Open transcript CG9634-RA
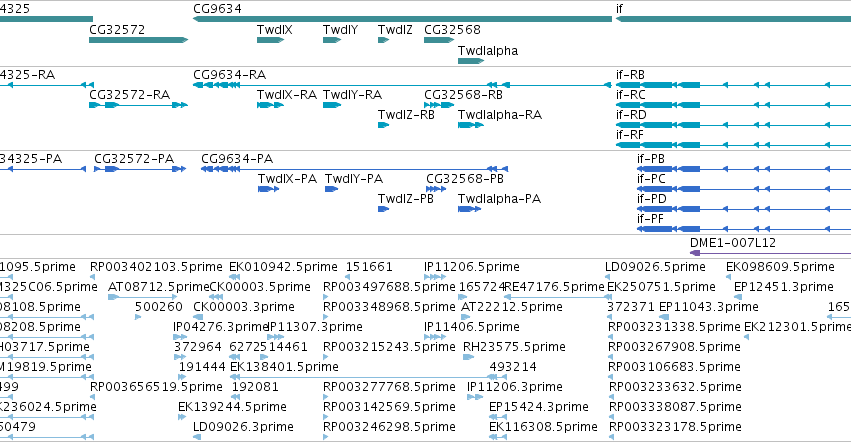The image size is (851, 442). (x=230, y=74)
